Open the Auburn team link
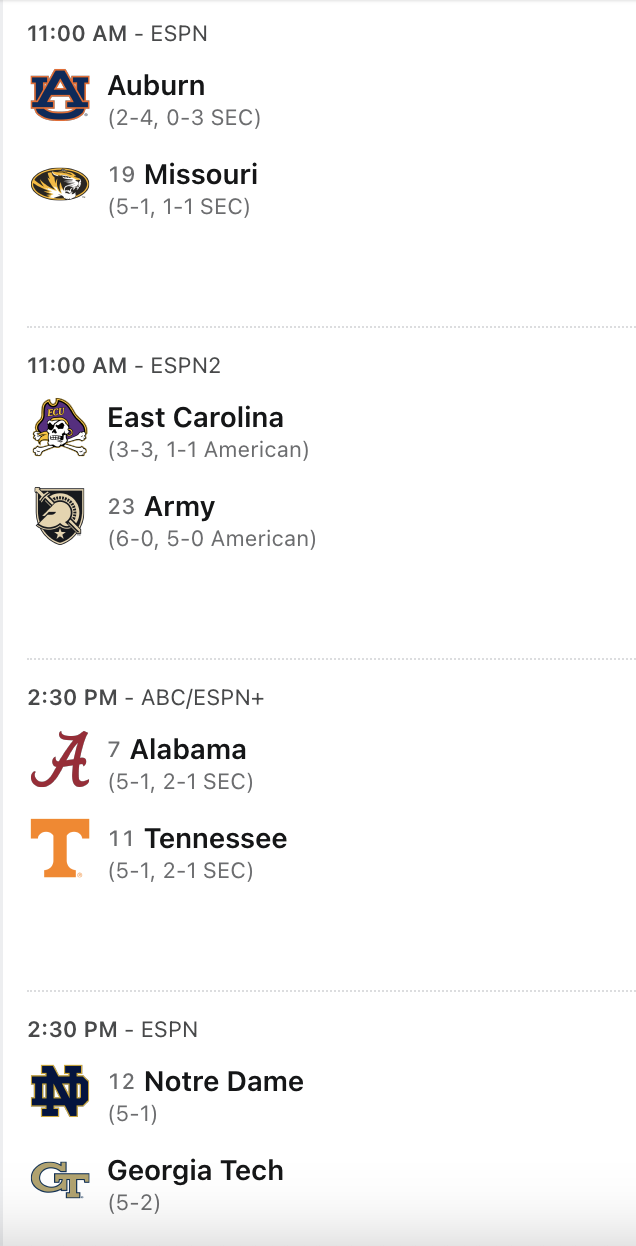The width and height of the screenshot is (636, 1246). point(156,86)
